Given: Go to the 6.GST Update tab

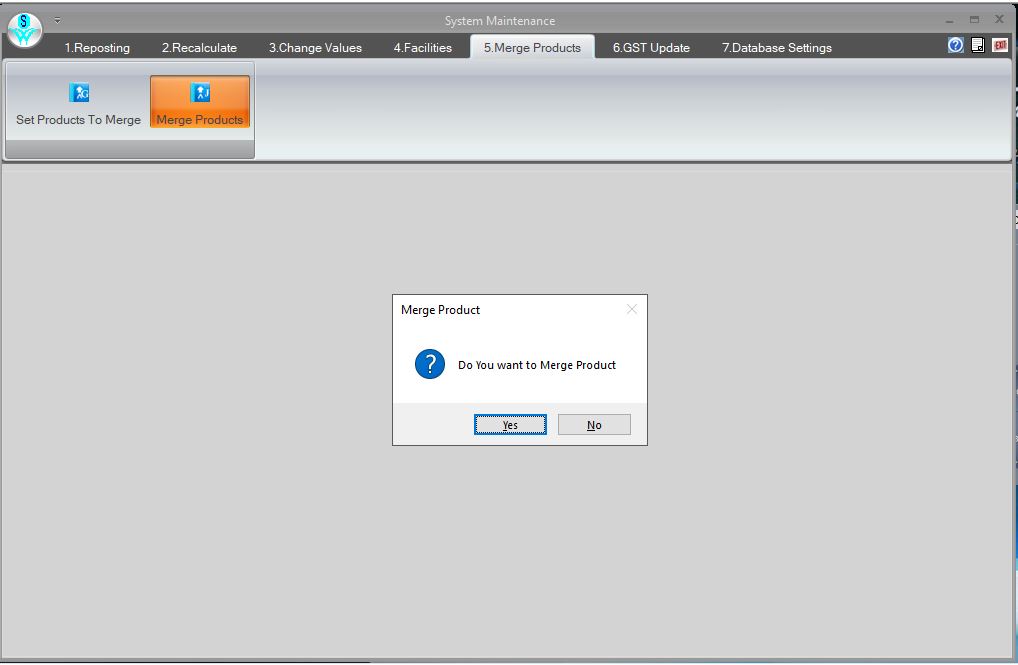Looking at the screenshot, I should [x=651, y=47].
